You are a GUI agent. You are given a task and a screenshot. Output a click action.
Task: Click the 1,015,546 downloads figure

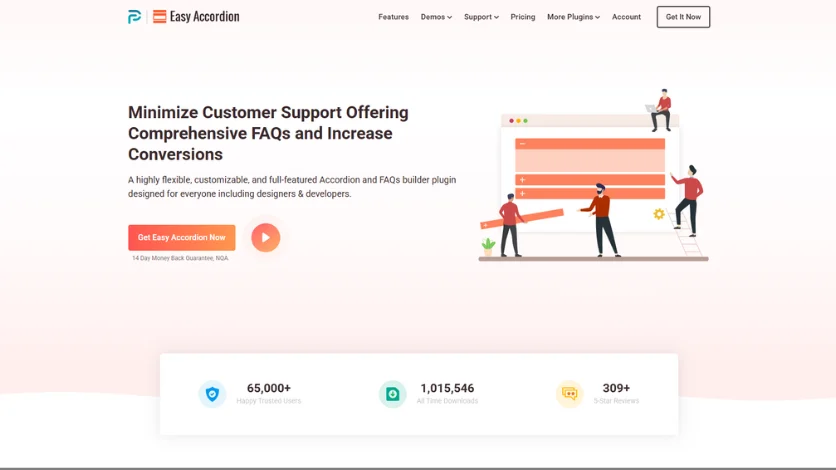tap(447, 388)
